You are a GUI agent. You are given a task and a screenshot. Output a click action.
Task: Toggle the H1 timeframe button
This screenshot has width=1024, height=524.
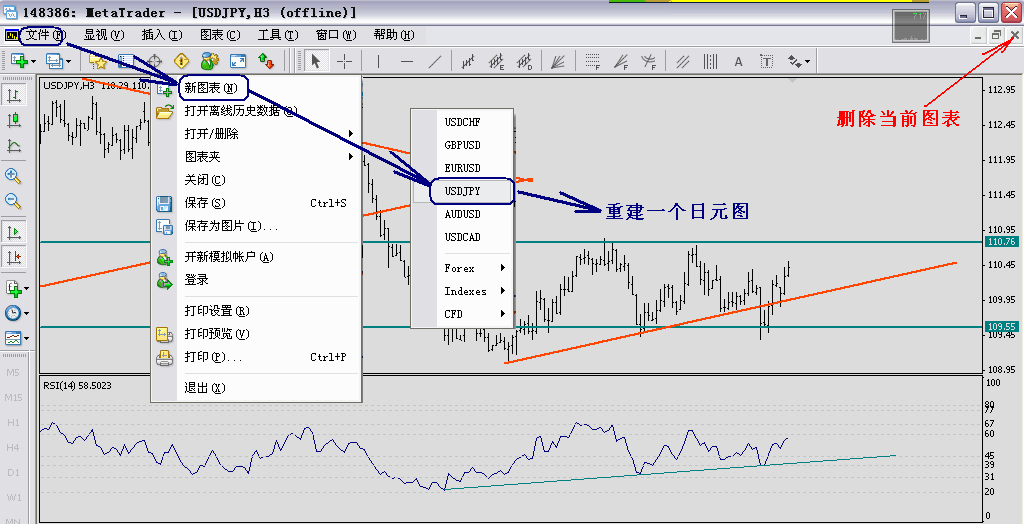14,423
